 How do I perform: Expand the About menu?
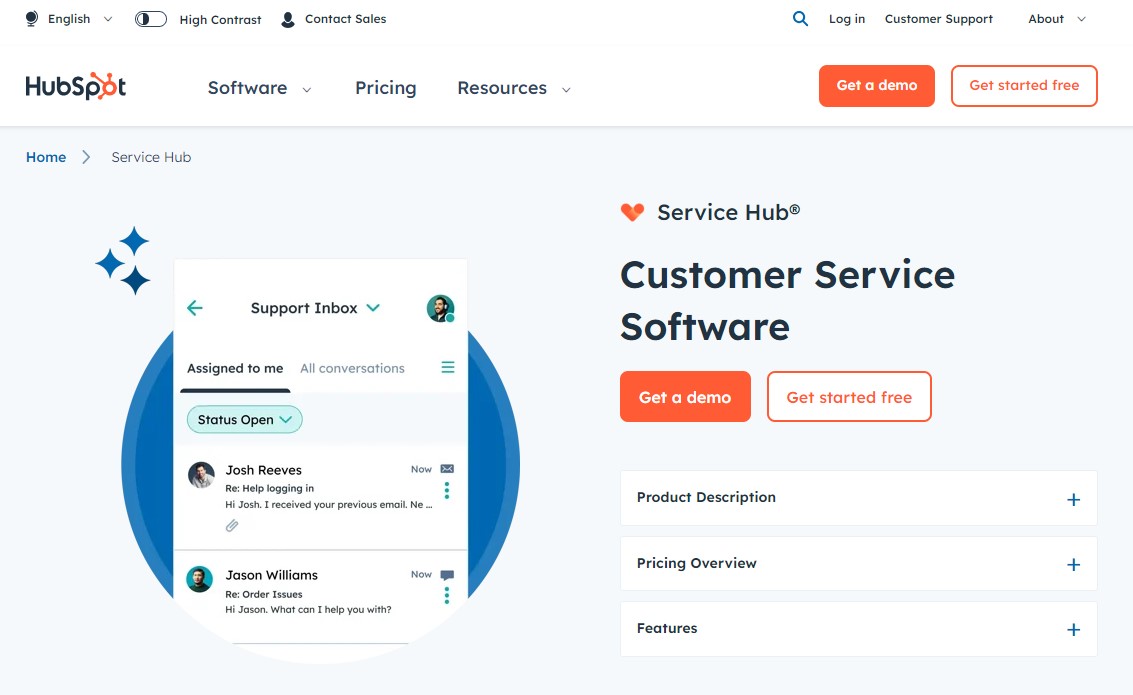tap(1053, 18)
